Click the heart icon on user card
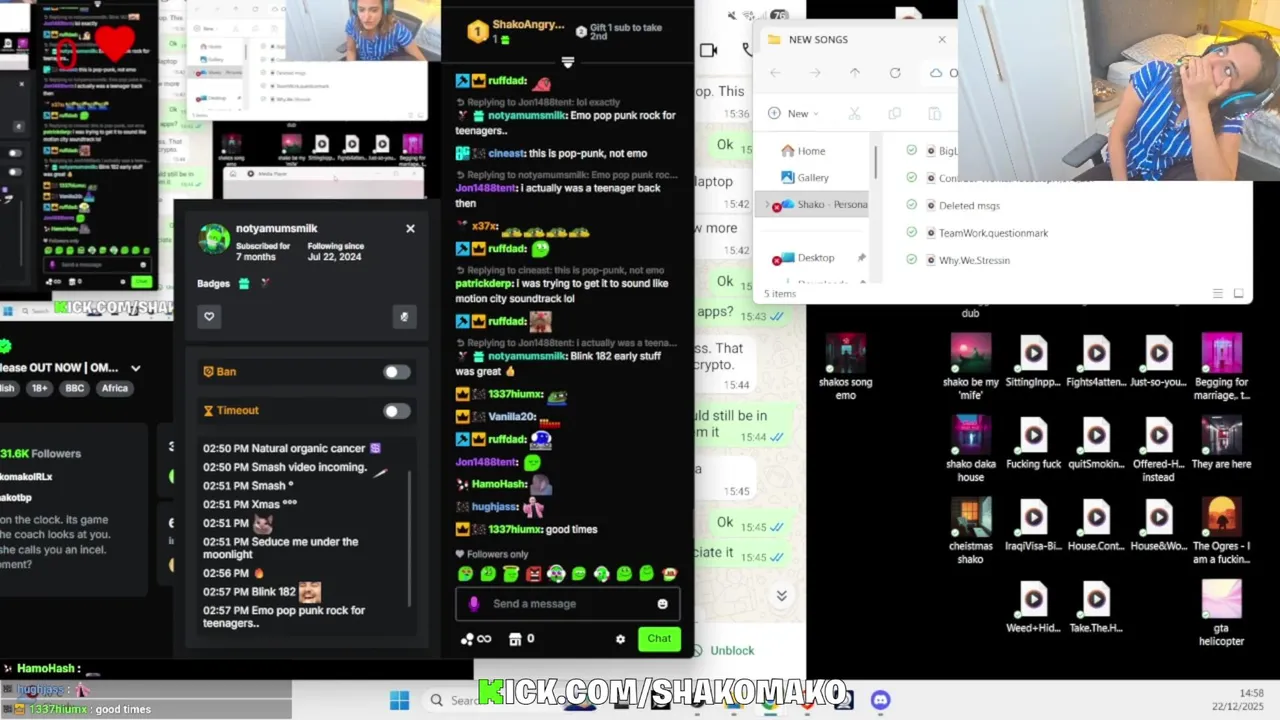Viewport: 1280px width, 720px height. point(209,316)
